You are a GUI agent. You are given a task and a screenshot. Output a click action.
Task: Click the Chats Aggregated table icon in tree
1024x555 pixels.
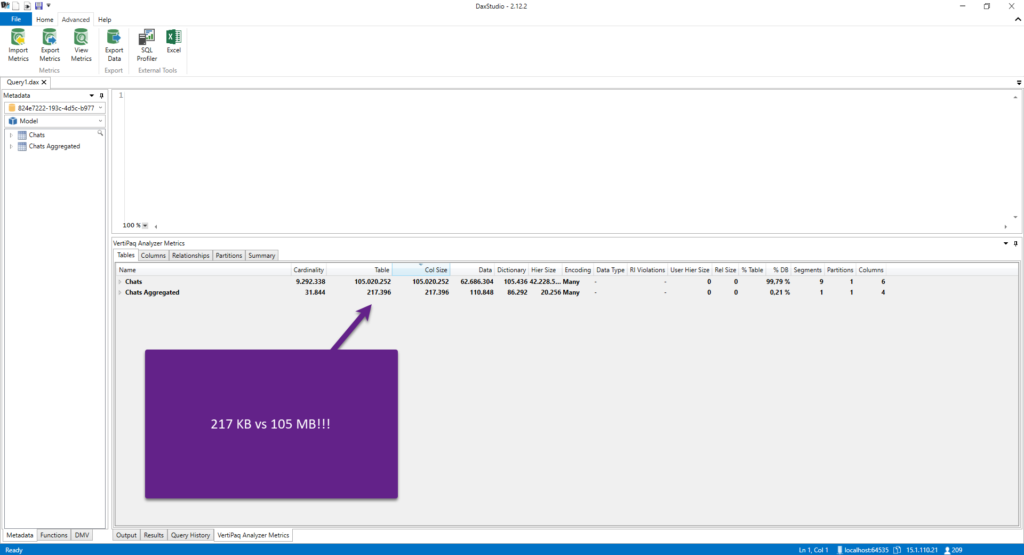click(22, 147)
